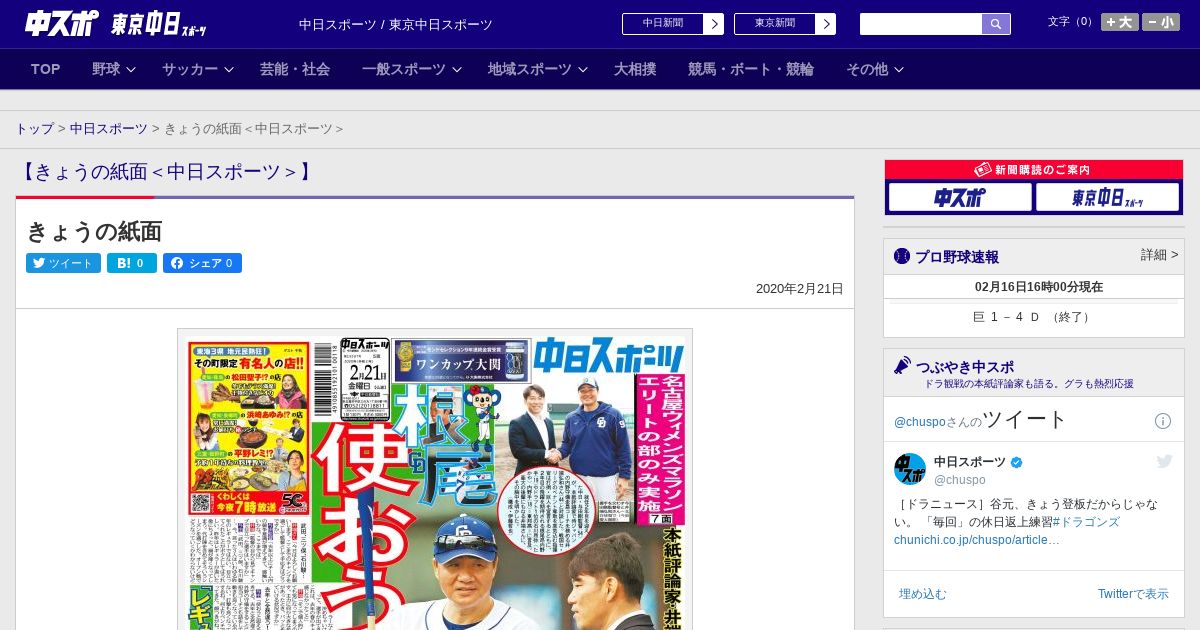
Task: Click the Twitter bird icon in tweet
Action: (1164, 461)
